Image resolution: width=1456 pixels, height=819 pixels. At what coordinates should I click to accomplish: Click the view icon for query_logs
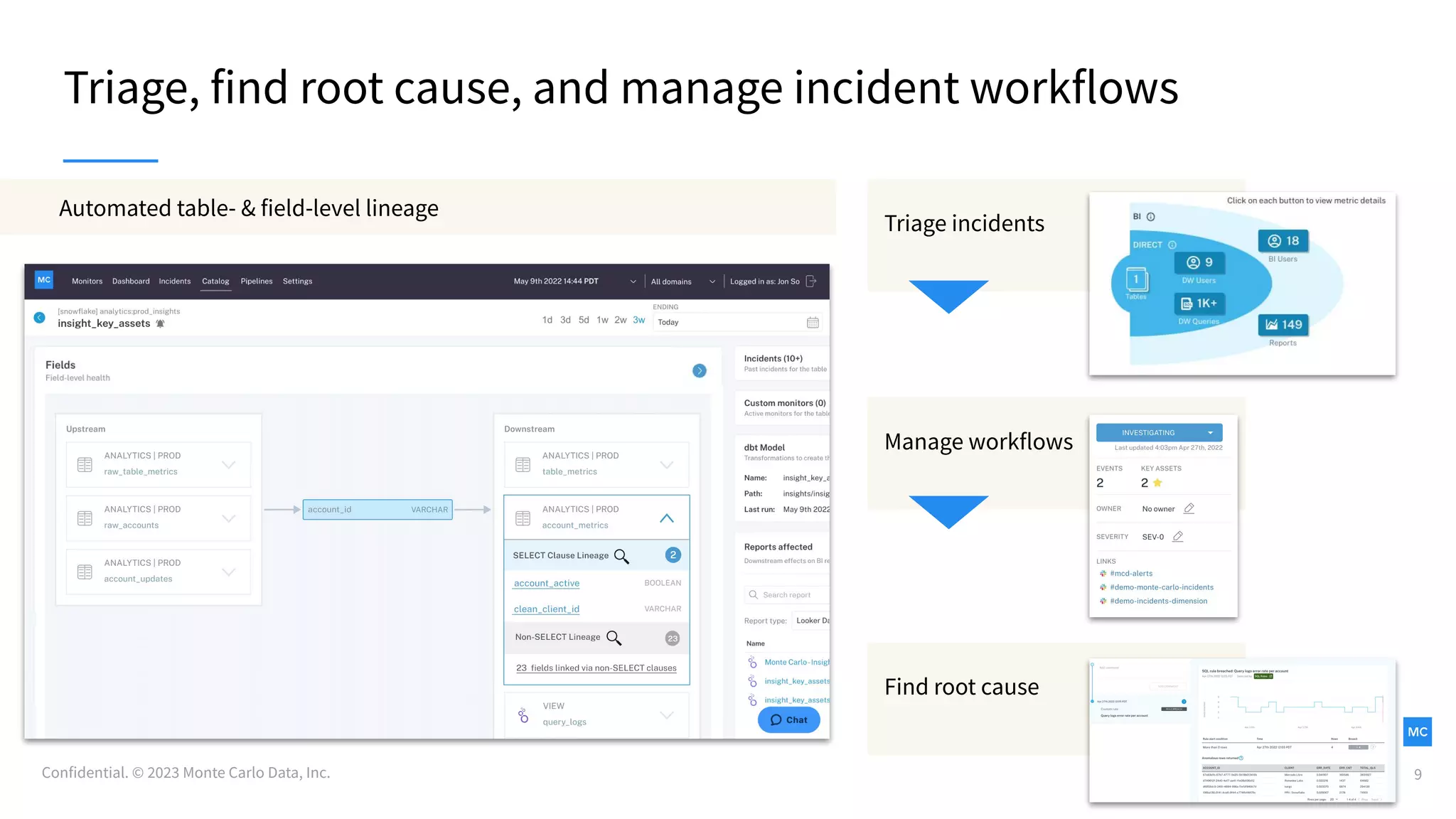523,715
